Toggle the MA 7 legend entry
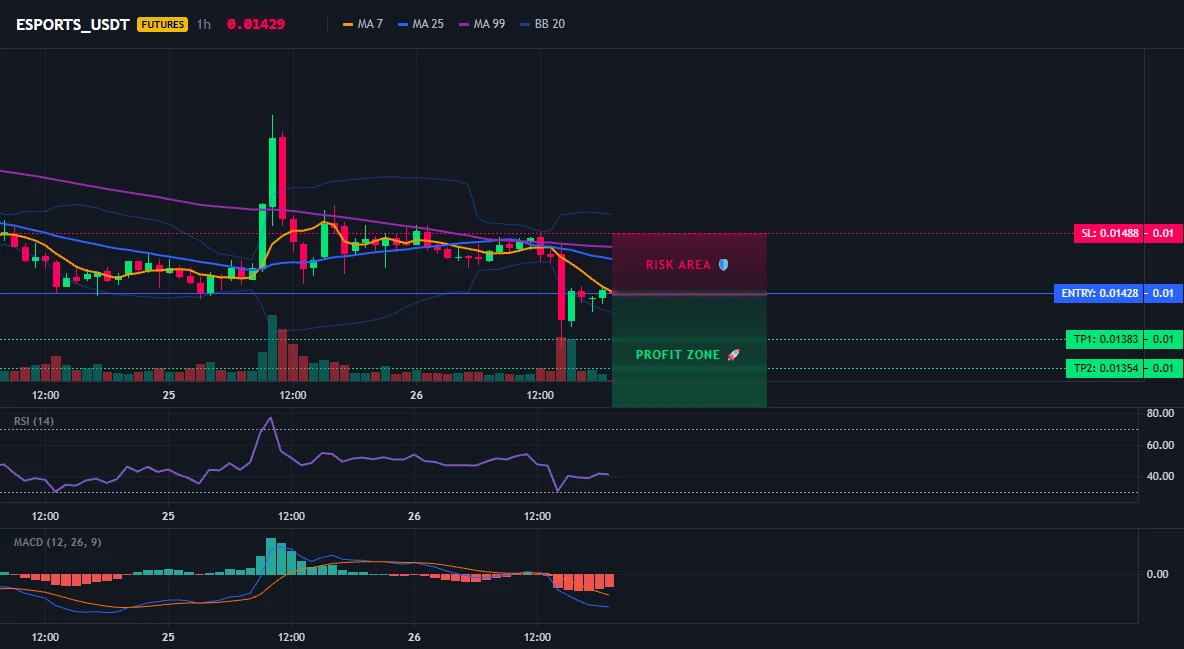The image size is (1184, 649). coord(362,24)
